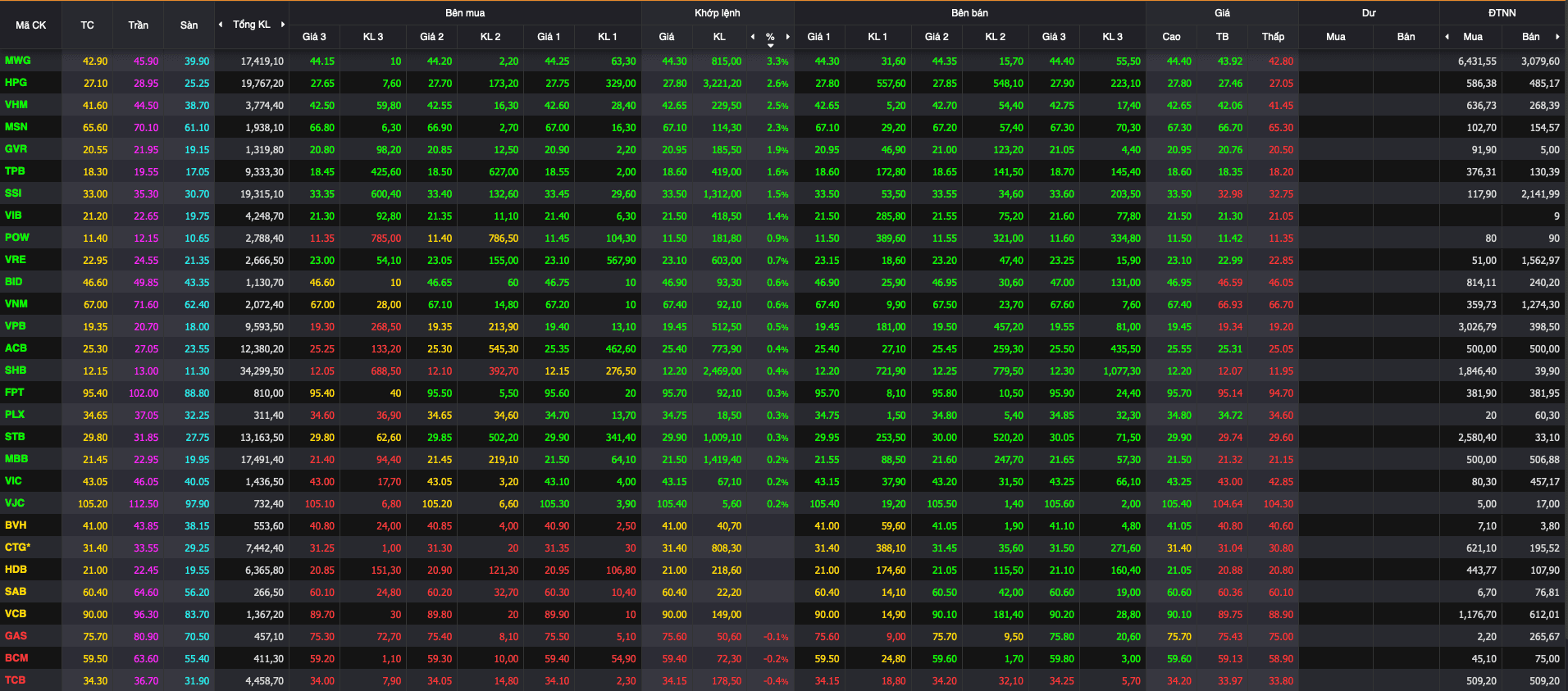1568x691 pixels.
Task: Sort by the % column header
Action: coord(770,37)
